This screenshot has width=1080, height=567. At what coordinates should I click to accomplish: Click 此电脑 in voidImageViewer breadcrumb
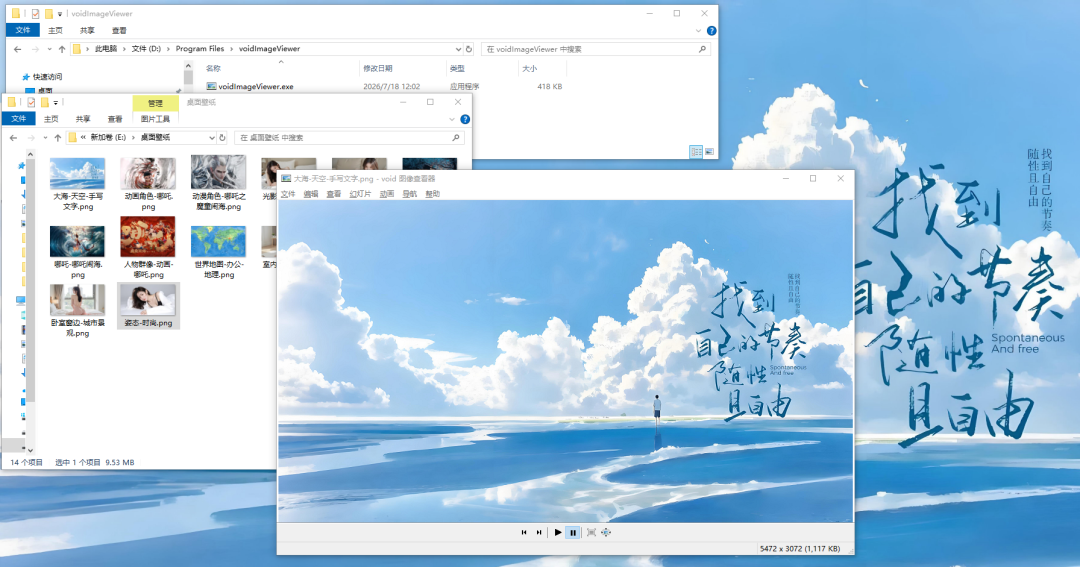pyautogui.click(x=106, y=49)
